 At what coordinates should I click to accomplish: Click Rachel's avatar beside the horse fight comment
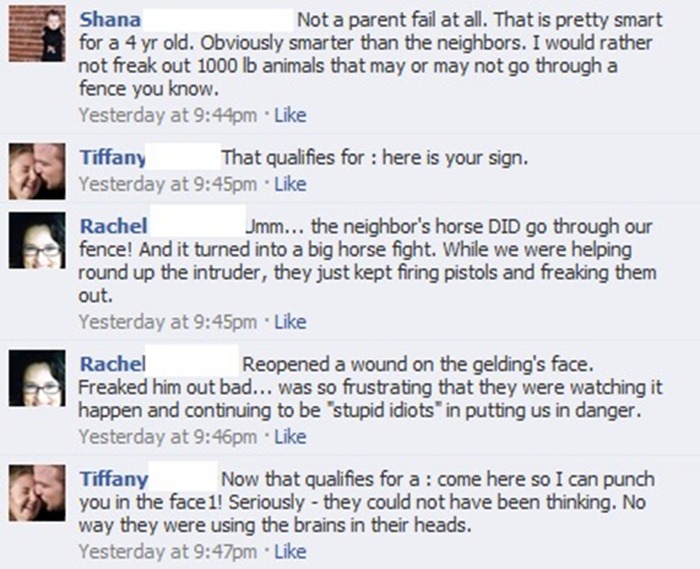pyautogui.click(x=36, y=241)
